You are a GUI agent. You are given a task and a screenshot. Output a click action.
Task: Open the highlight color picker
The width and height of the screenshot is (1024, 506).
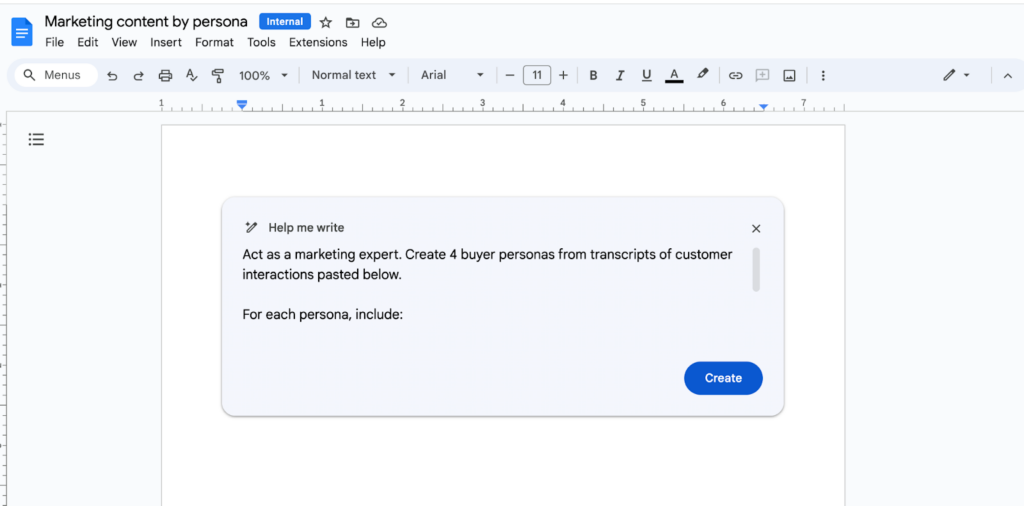click(x=702, y=74)
